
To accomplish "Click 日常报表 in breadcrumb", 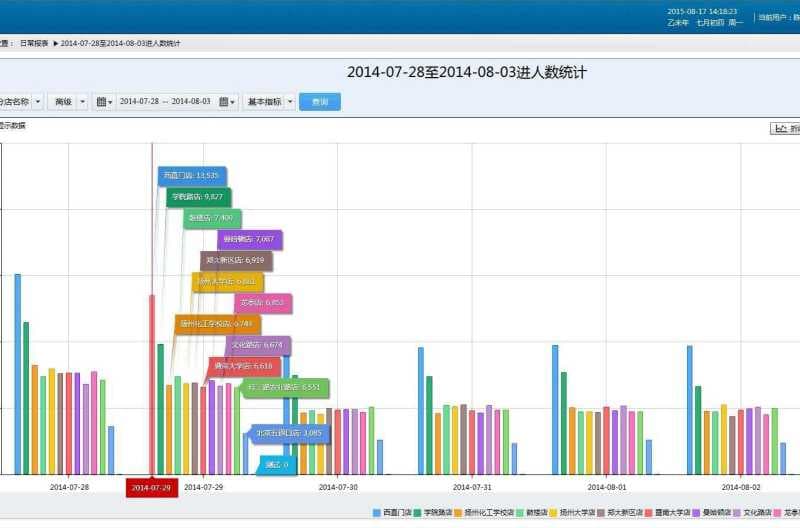I will 33,43.
